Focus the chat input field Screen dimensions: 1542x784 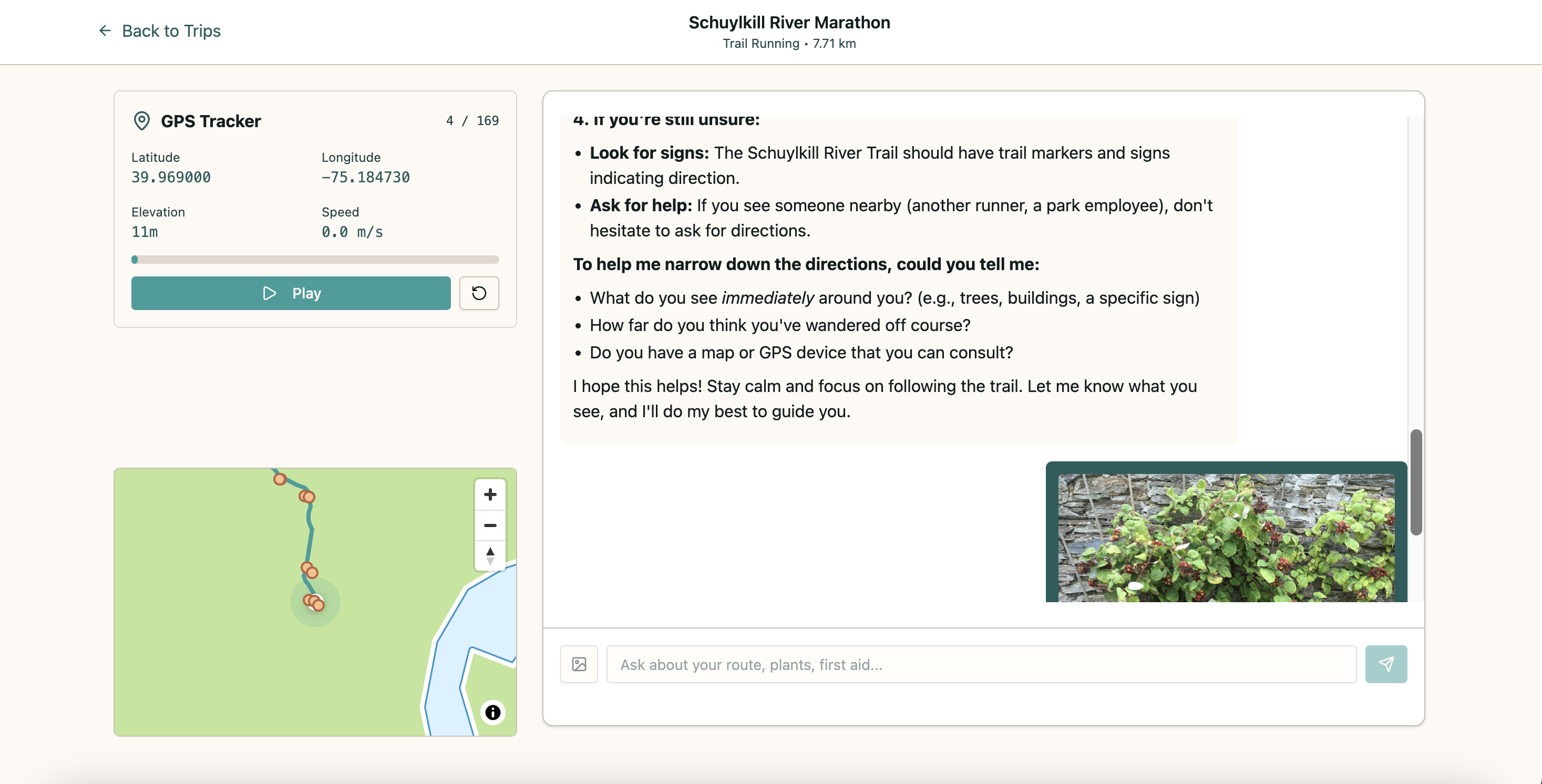click(981, 664)
